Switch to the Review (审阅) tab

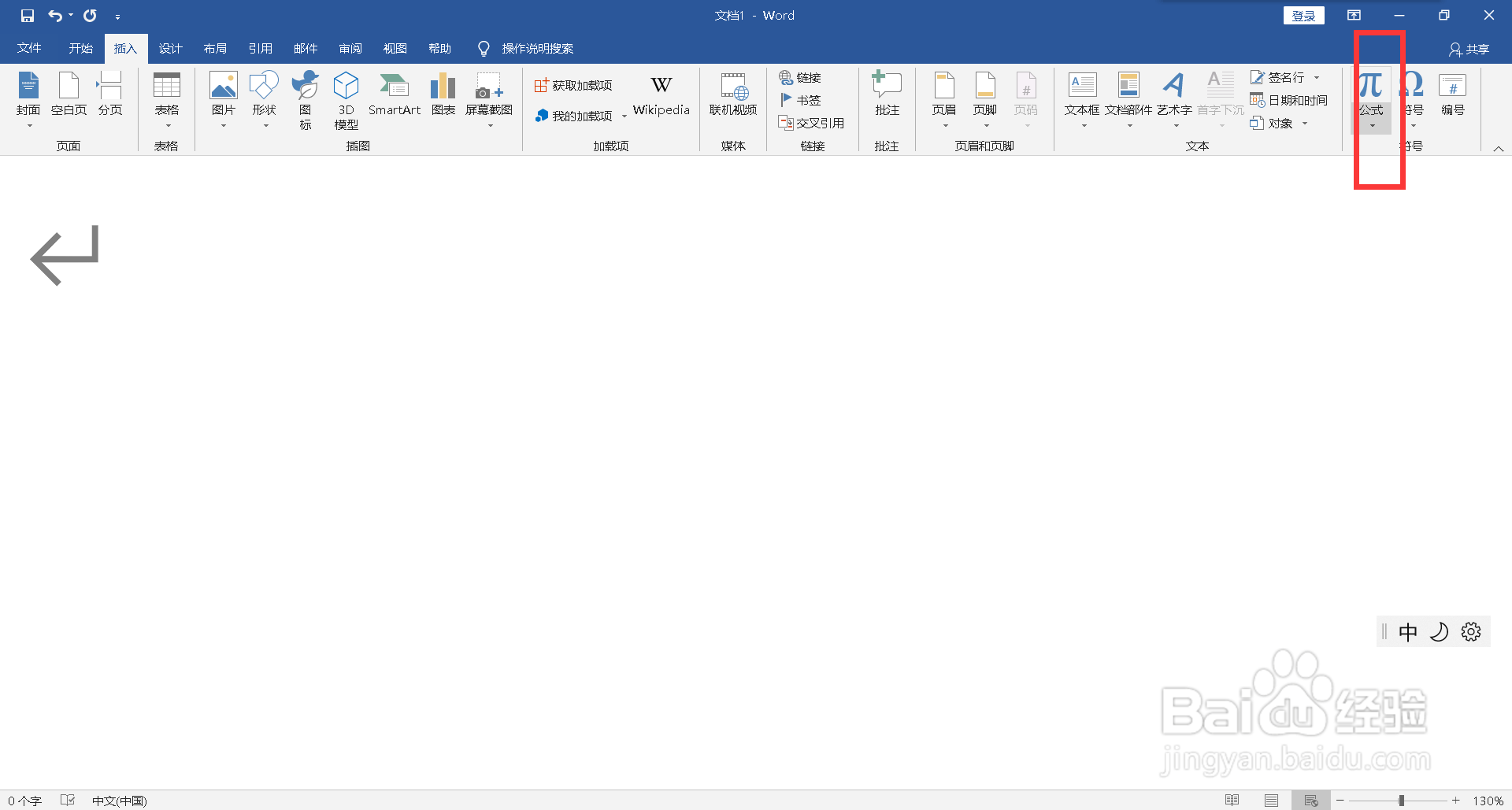tap(350, 48)
